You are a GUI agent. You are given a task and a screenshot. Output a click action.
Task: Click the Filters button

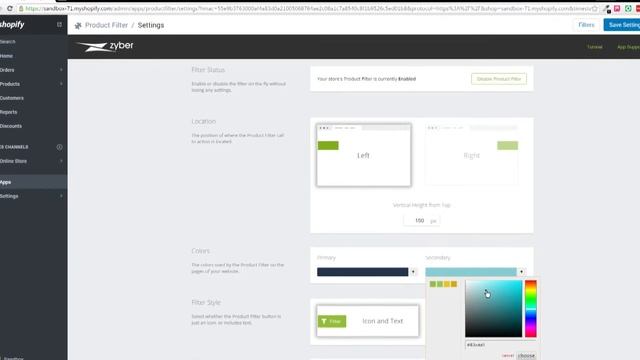pos(586,25)
